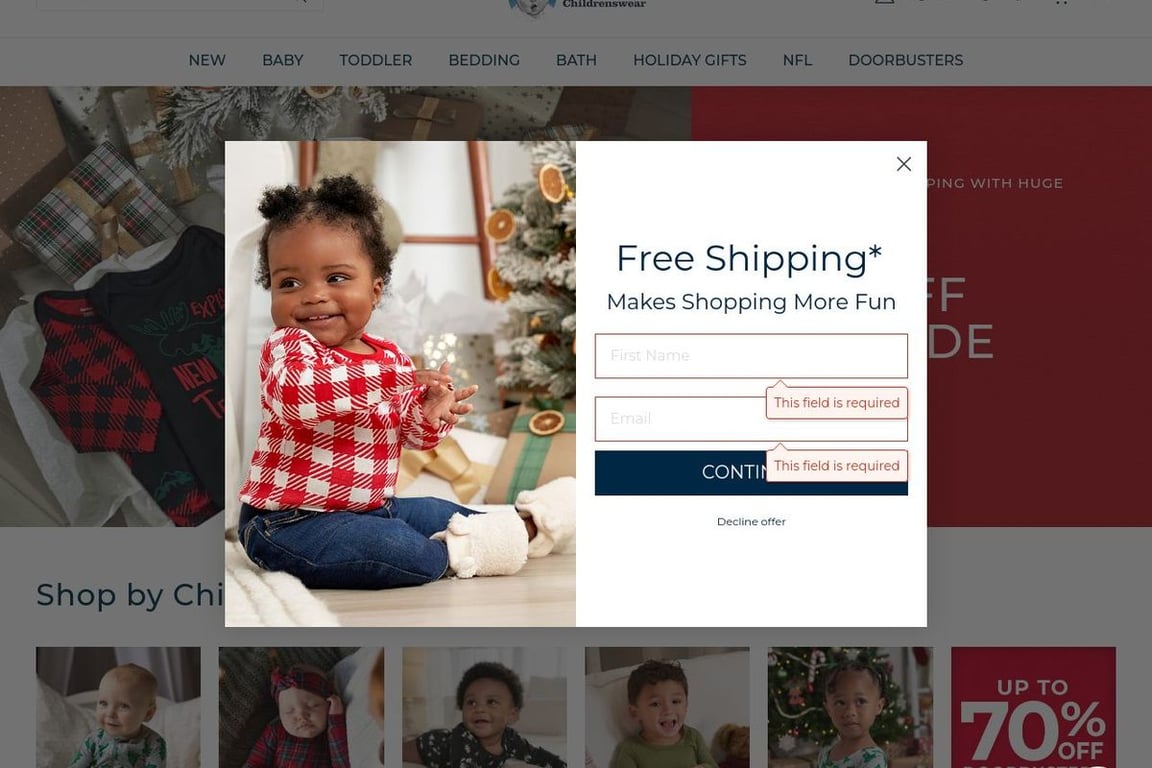This screenshot has height=768, width=1152.
Task: Open the NFL collection menu
Action: click(797, 60)
